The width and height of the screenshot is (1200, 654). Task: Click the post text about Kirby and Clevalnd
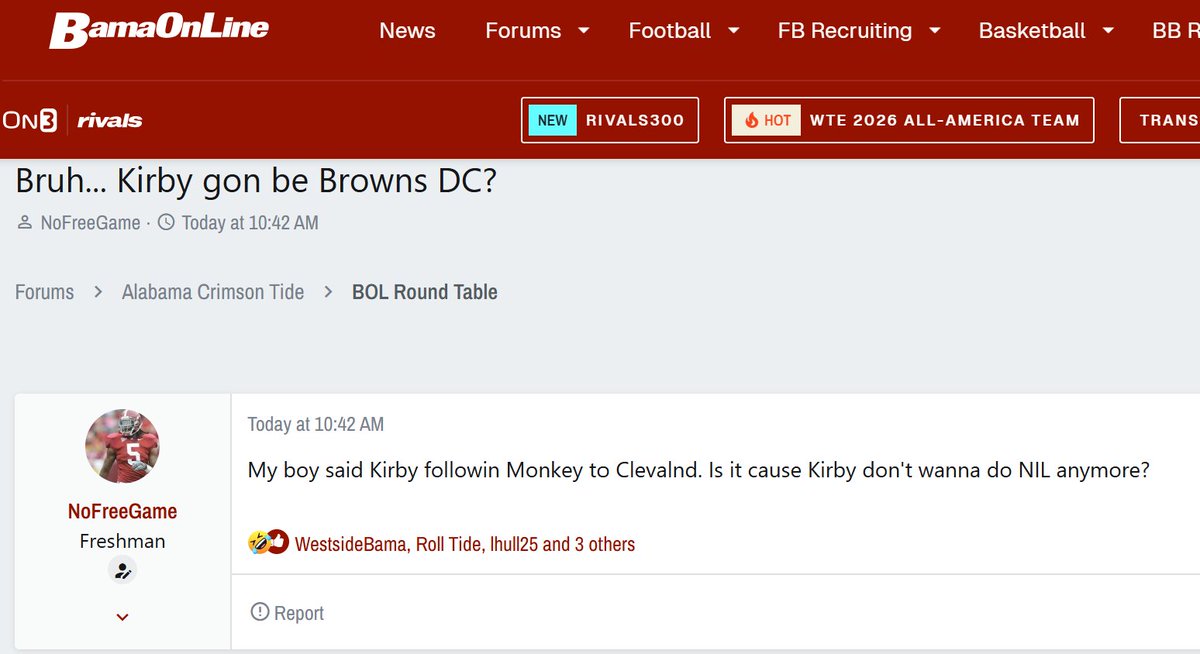(x=699, y=469)
